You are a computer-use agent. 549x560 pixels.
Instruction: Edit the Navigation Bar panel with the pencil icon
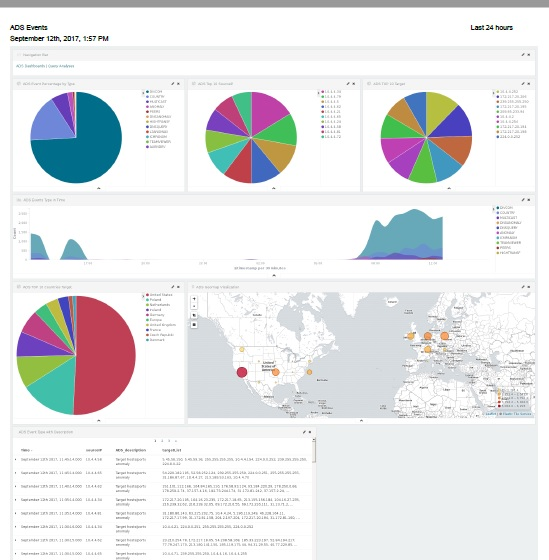point(523,55)
